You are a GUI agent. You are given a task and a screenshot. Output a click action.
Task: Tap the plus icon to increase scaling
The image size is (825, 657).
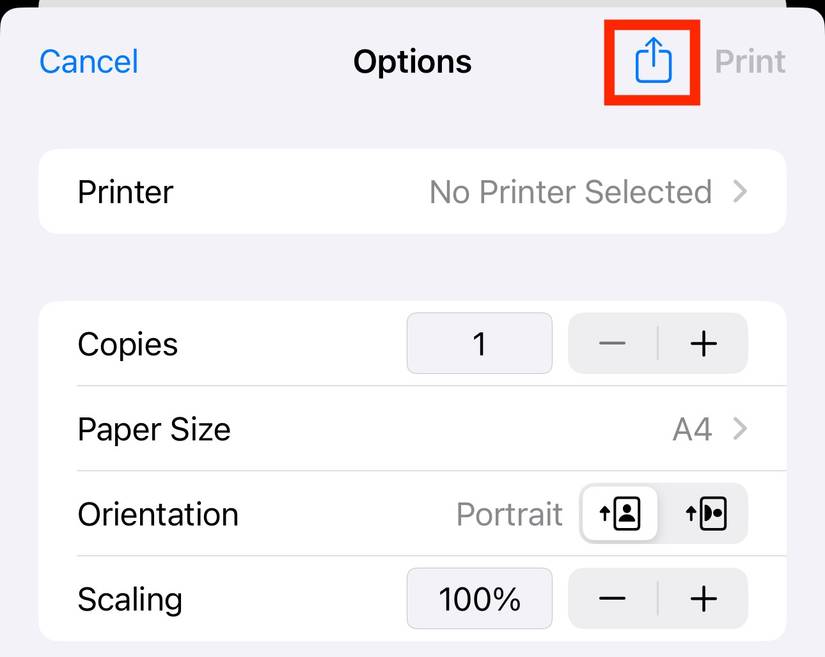click(x=703, y=599)
